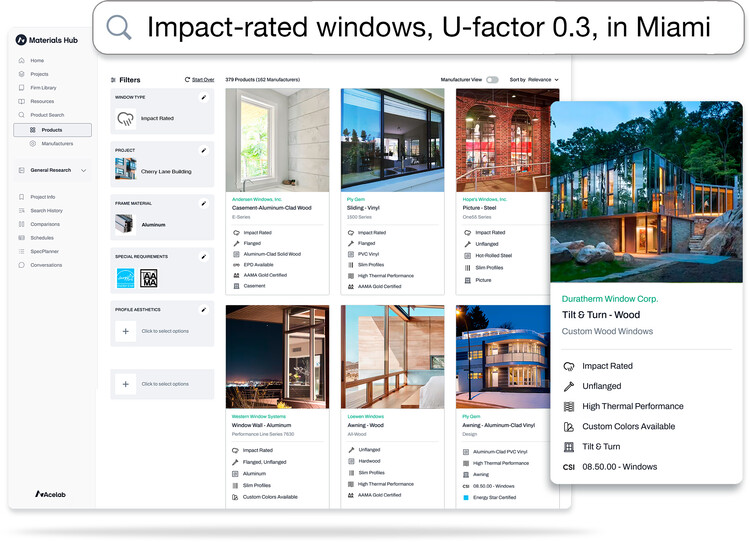Viewport: 750px width, 542px height.
Task: Click the search magnifier icon
Action: 119,27
